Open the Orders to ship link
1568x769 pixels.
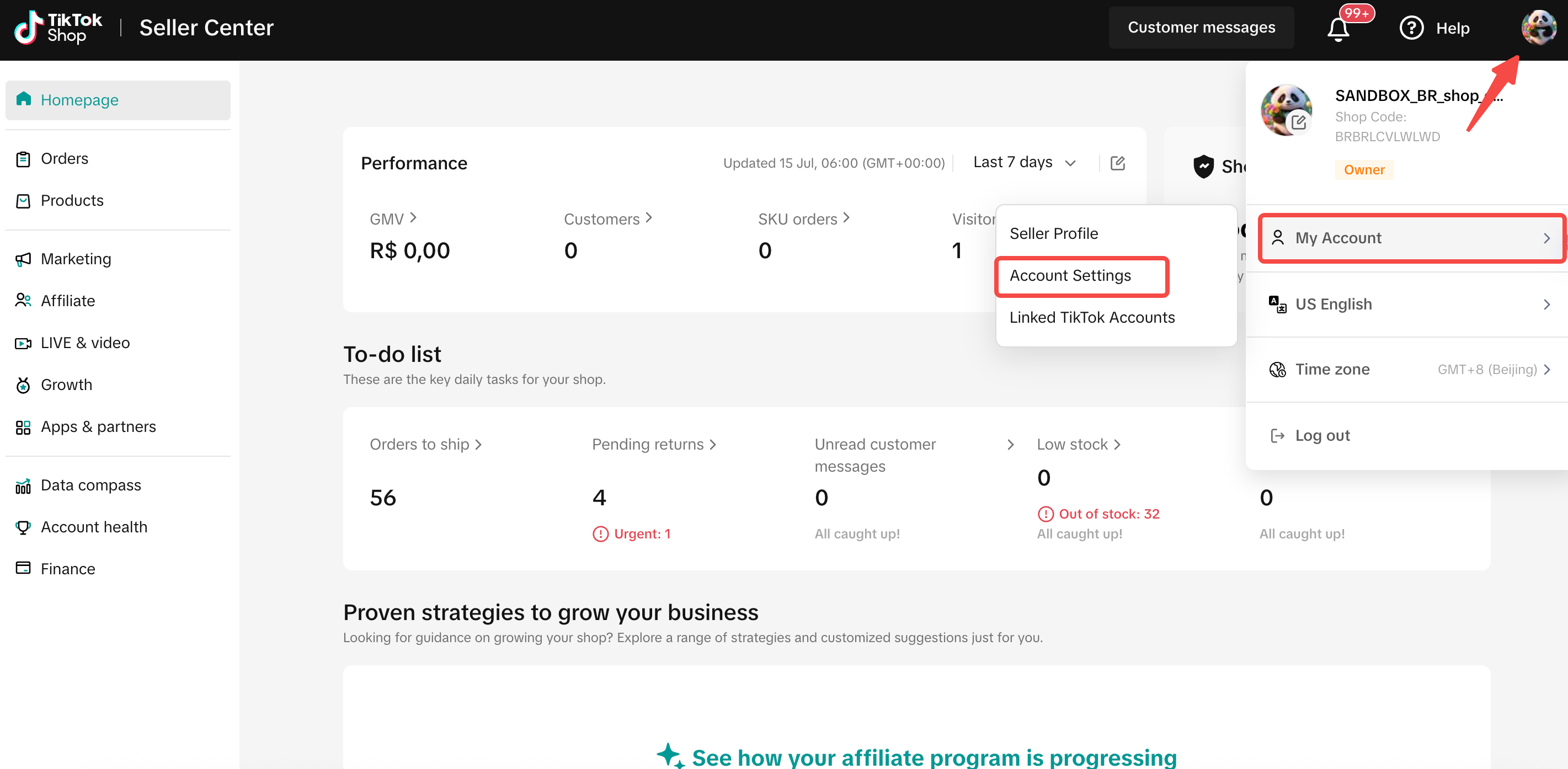[425, 445]
